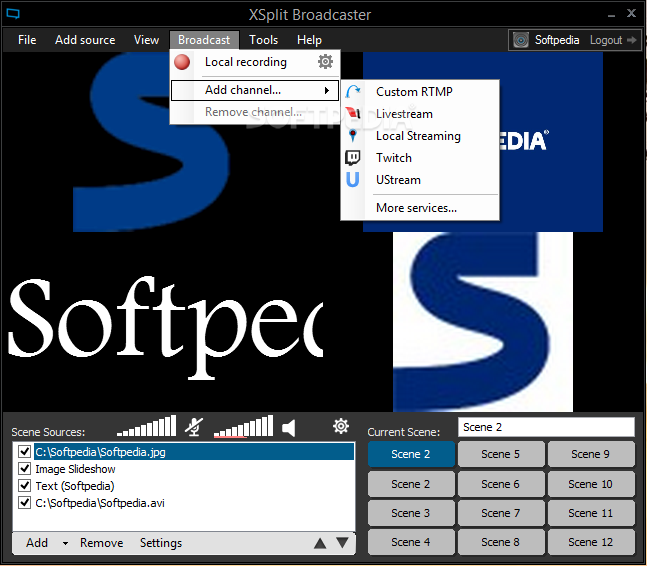Select C:\Softpedia\Softpedia.jpg source row
This screenshot has height=566, width=647.
pos(184,452)
